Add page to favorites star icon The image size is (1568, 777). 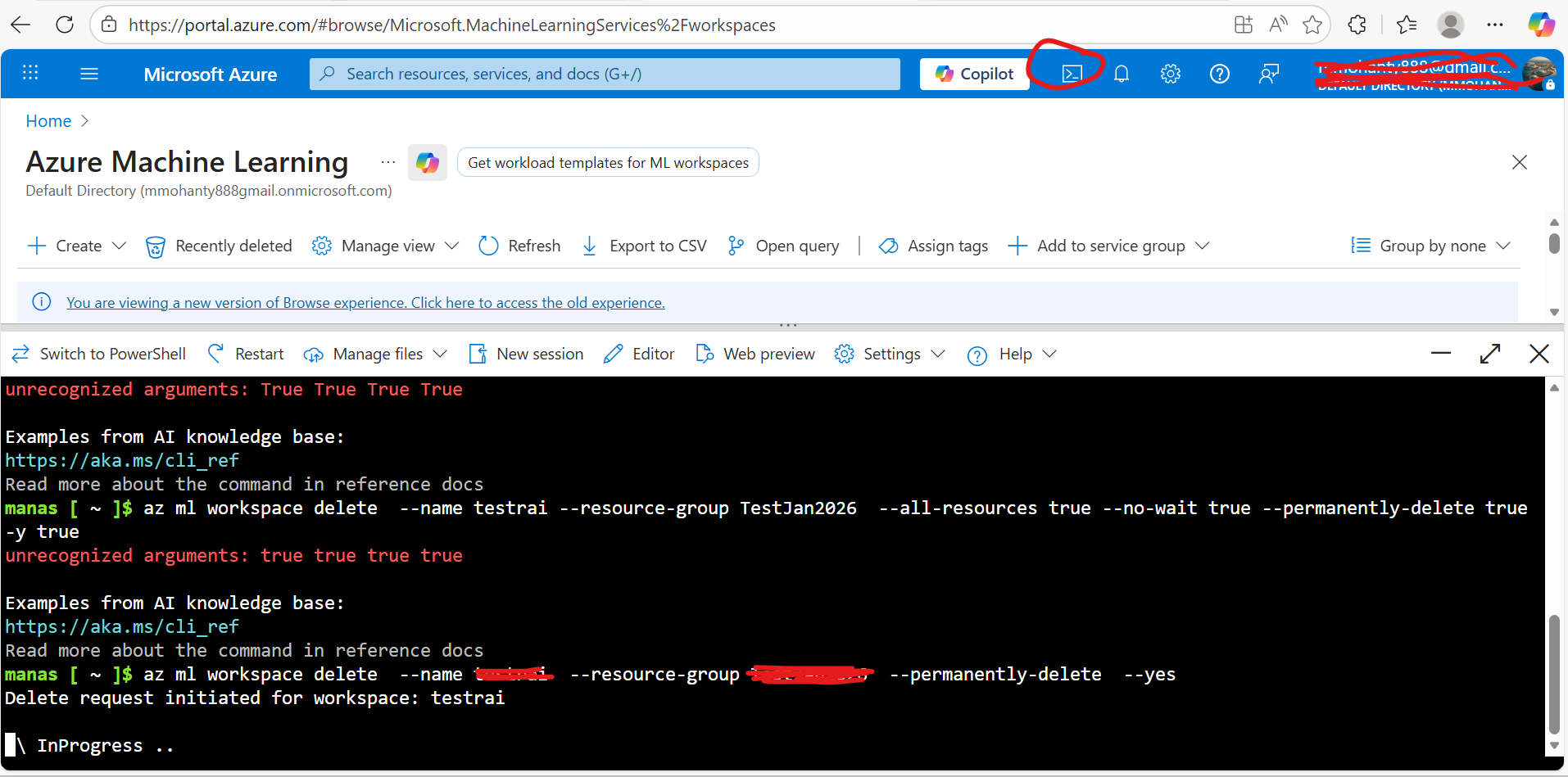(x=1312, y=25)
